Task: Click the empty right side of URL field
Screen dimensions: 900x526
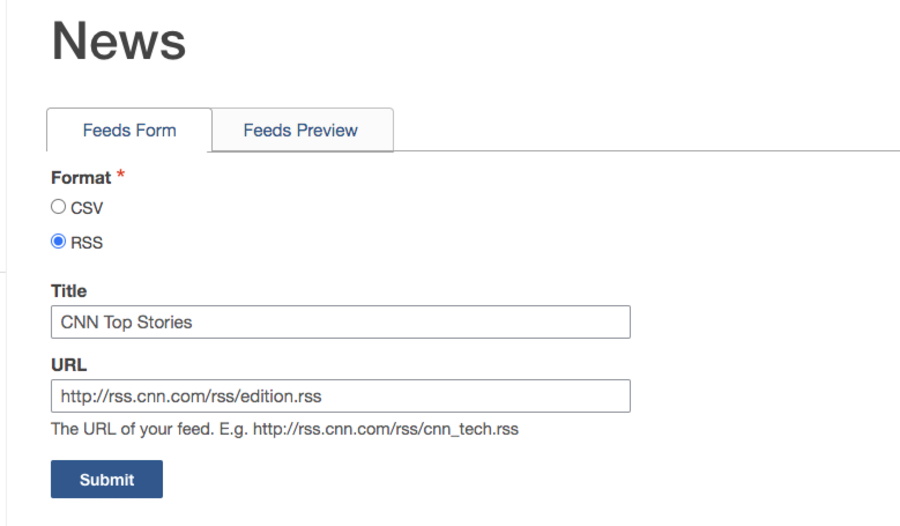Action: (x=520, y=396)
